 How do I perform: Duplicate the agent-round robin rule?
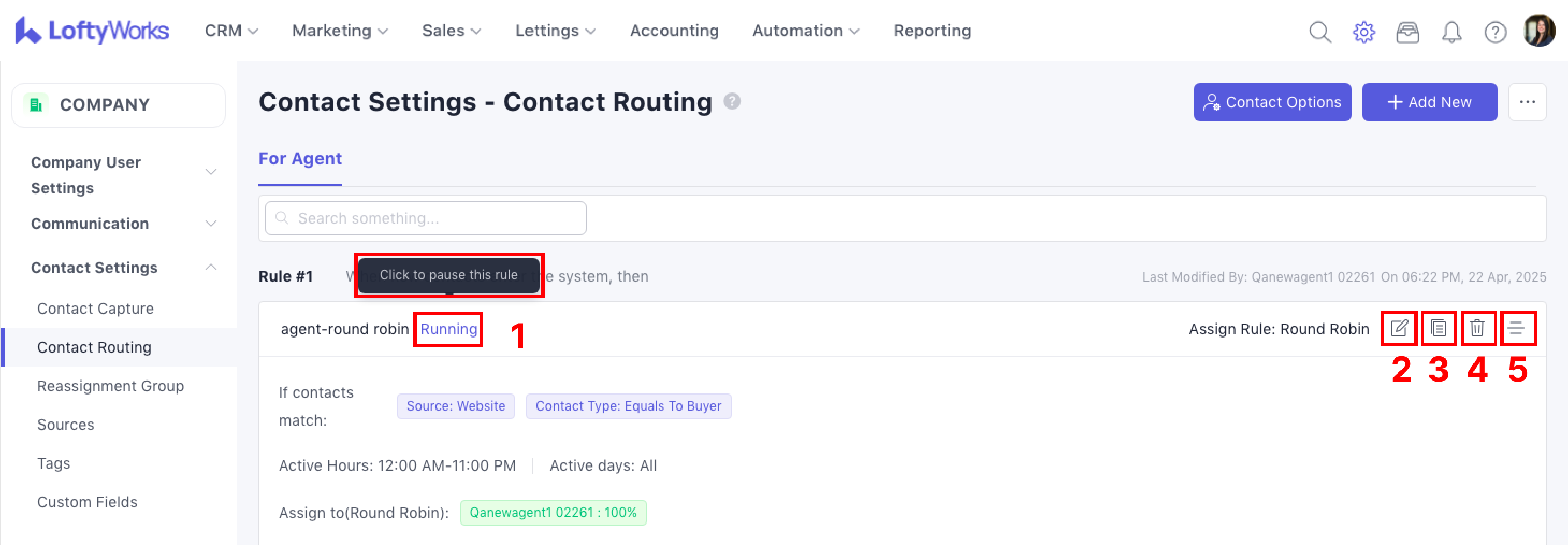[1439, 329]
